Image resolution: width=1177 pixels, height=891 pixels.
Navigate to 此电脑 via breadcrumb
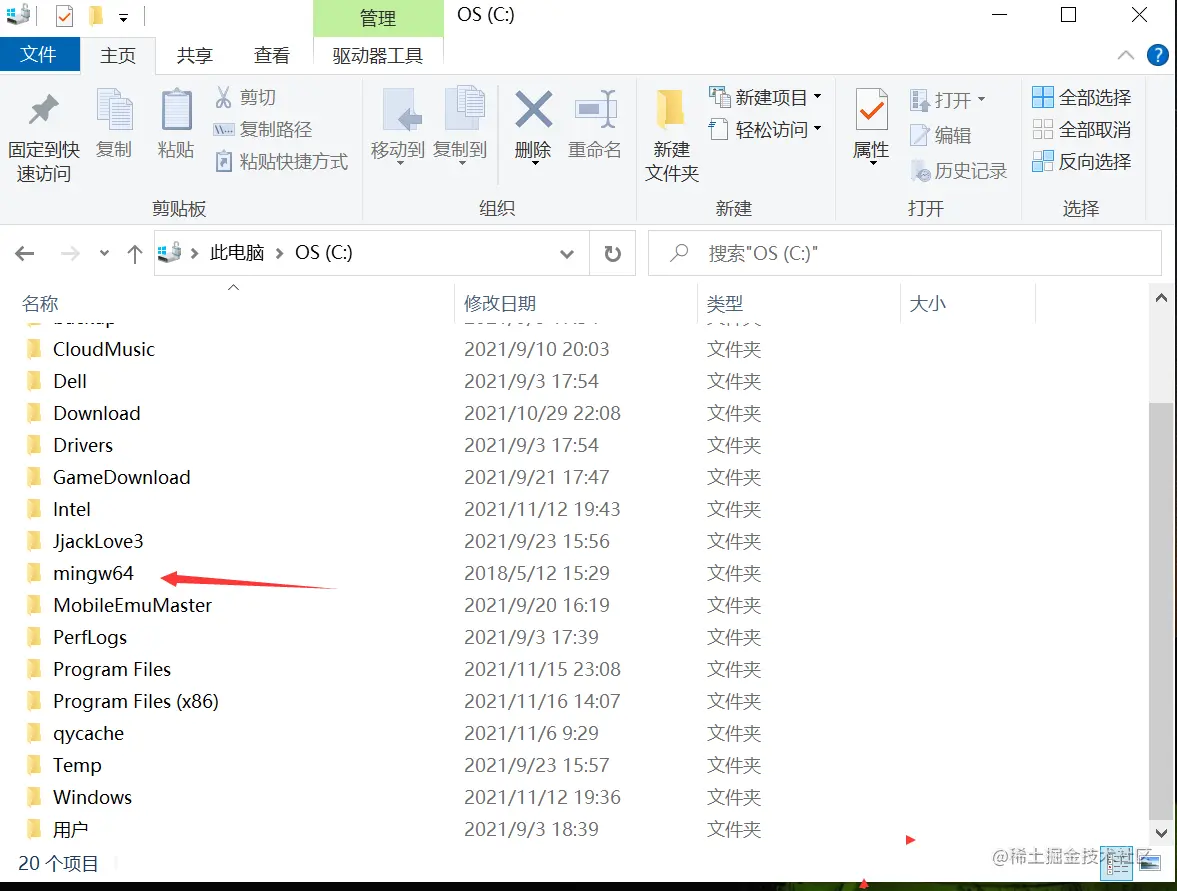[x=237, y=252]
